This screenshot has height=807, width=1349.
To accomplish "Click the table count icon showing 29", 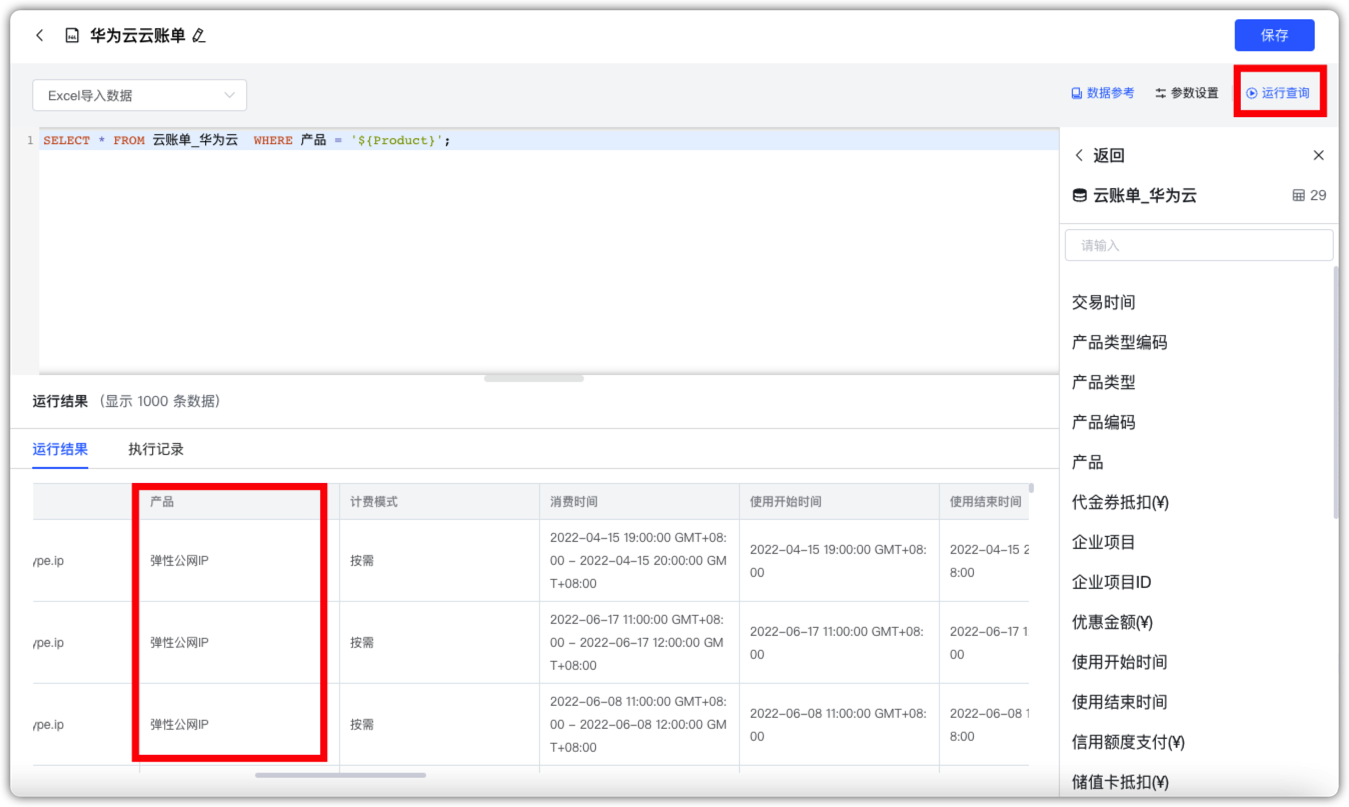I will point(1299,195).
